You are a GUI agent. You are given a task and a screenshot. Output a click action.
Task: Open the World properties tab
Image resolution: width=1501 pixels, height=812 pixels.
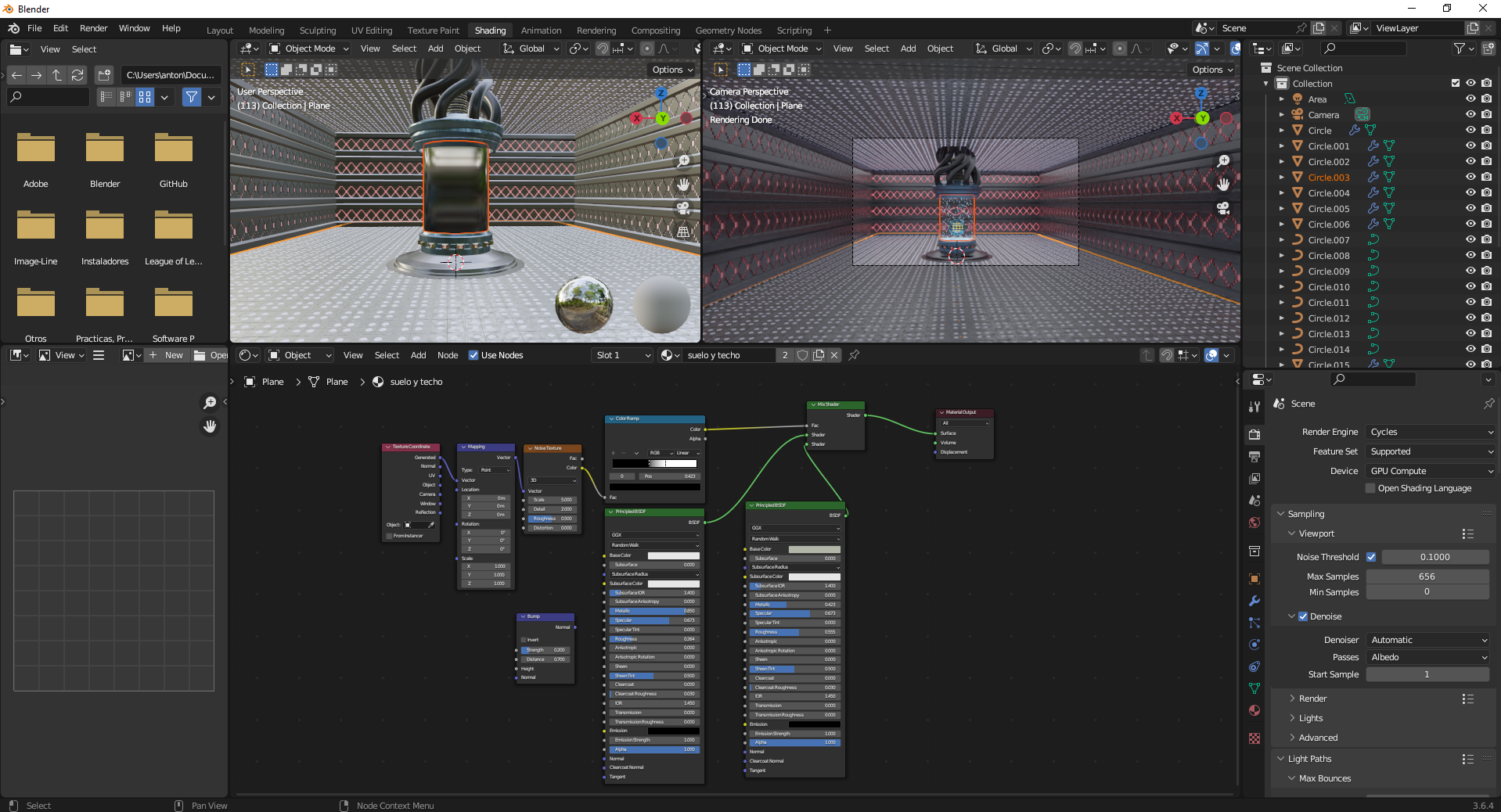[x=1254, y=523]
